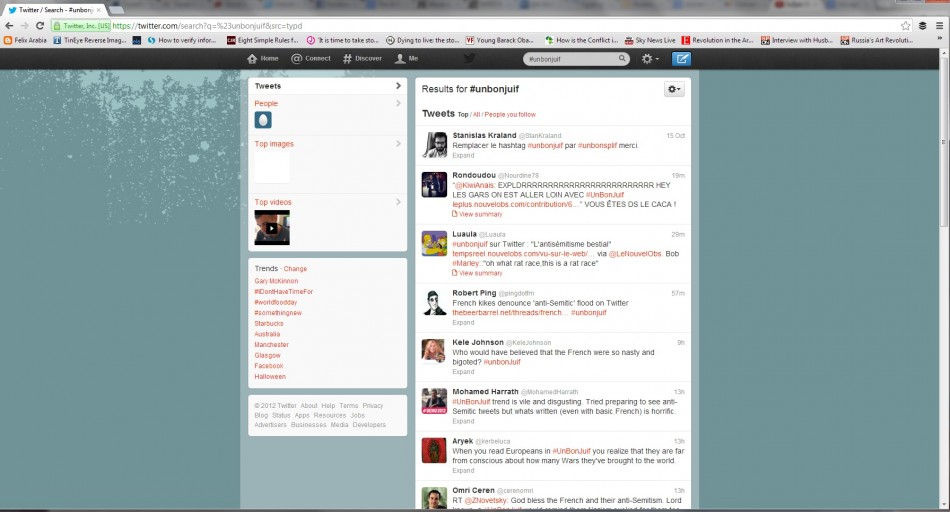Select the Tweets tab in the sidebar
This screenshot has height=512, width=950.
coord(328,86)
